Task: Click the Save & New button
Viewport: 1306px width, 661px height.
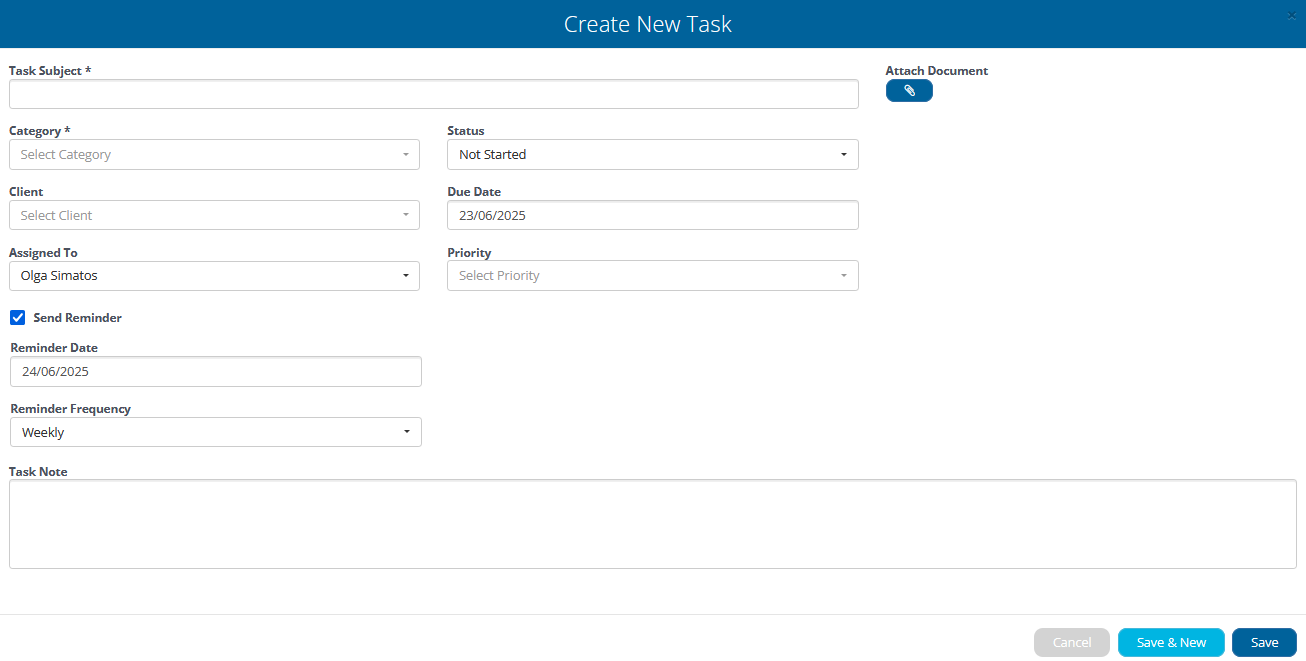Action: click(x=1171, y=642)
